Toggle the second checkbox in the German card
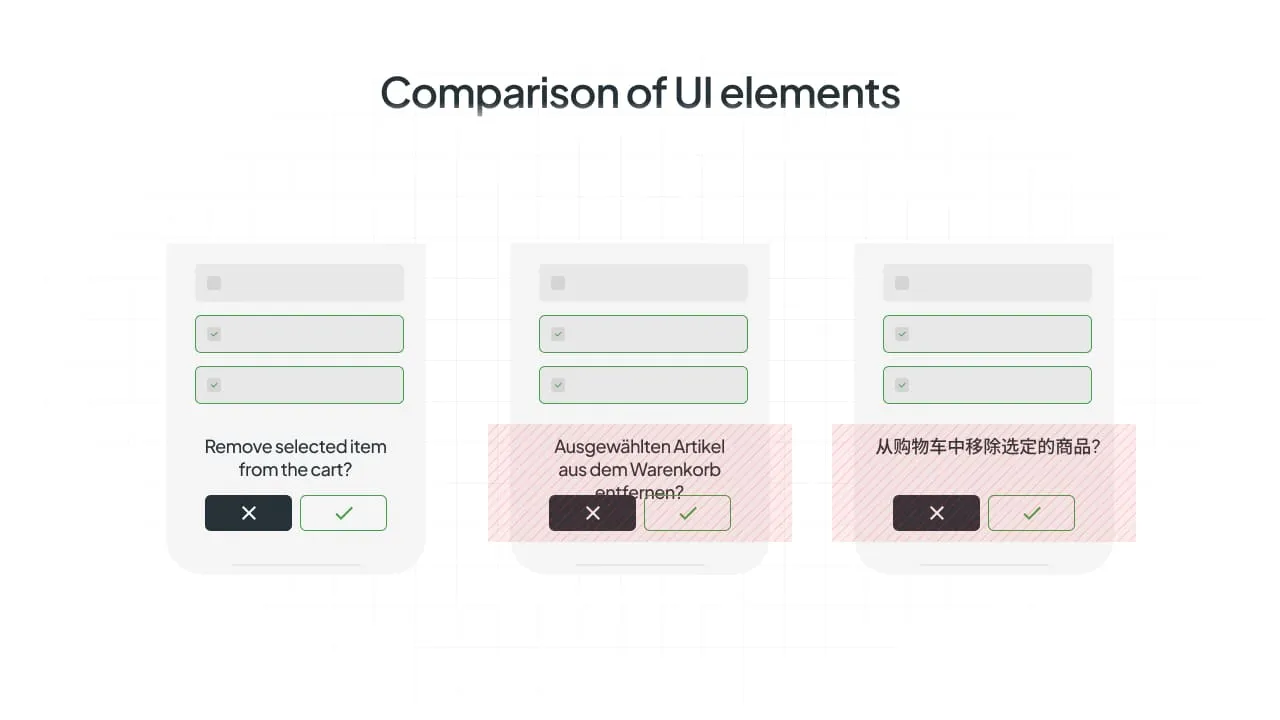The height and width of the screenshot is (720, 1280). tap(557, 384)
